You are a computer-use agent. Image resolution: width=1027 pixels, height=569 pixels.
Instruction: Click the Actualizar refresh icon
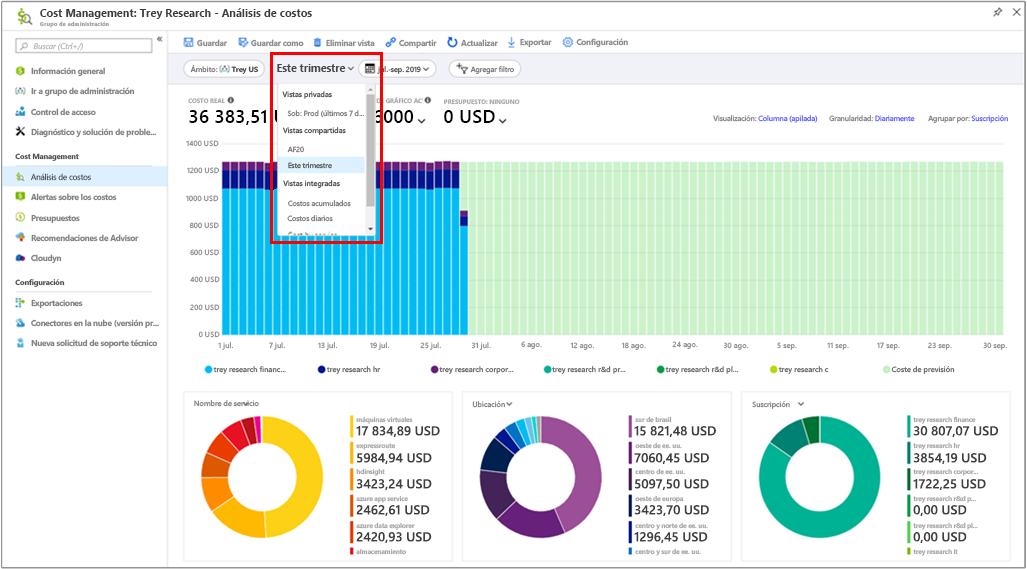tap(452, 43)
